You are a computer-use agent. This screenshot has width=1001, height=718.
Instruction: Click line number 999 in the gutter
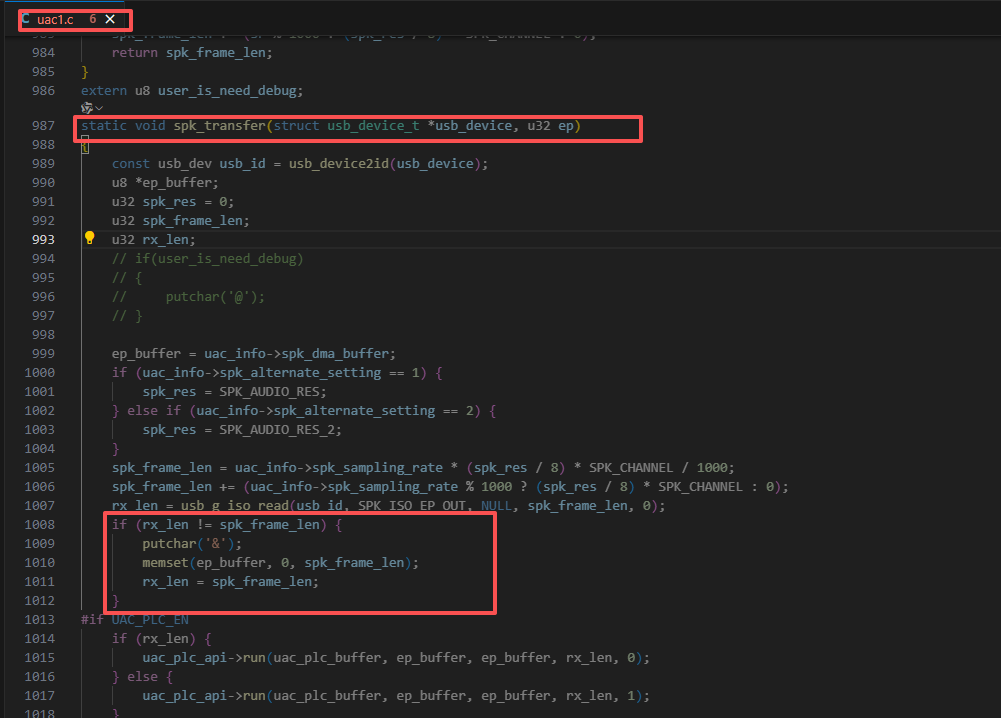(43, 354)
